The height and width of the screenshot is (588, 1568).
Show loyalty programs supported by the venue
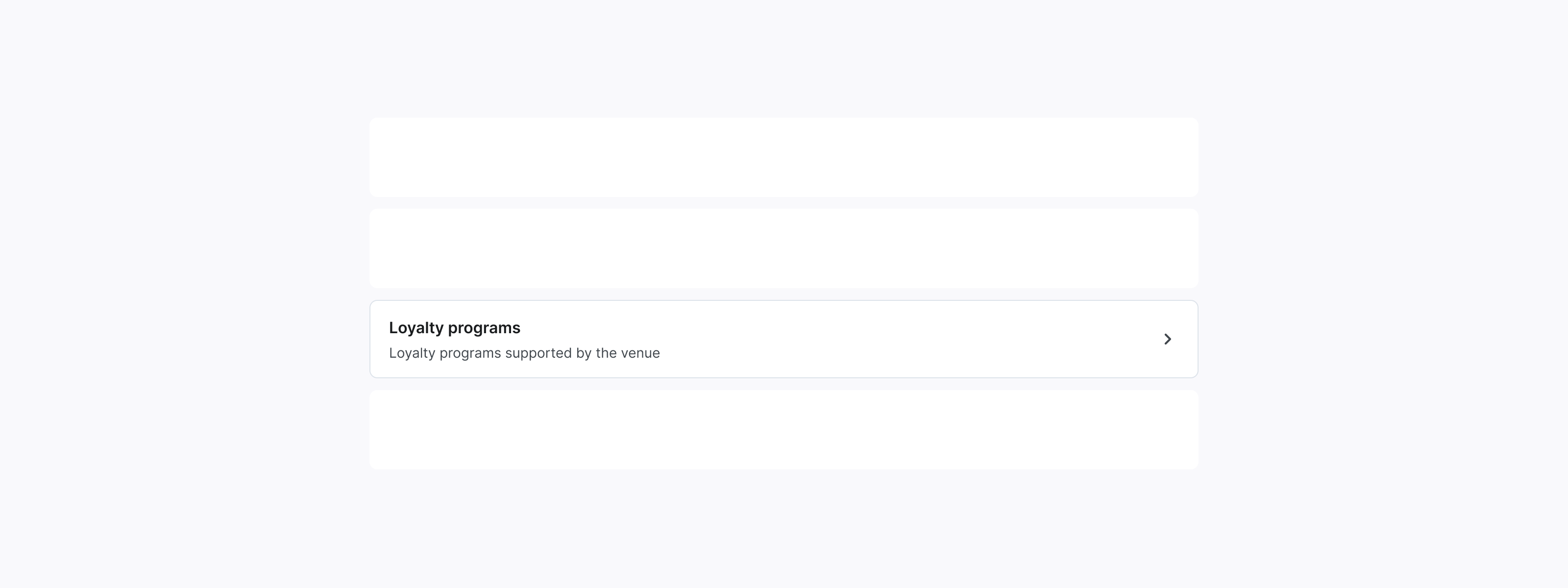[784, 339]
